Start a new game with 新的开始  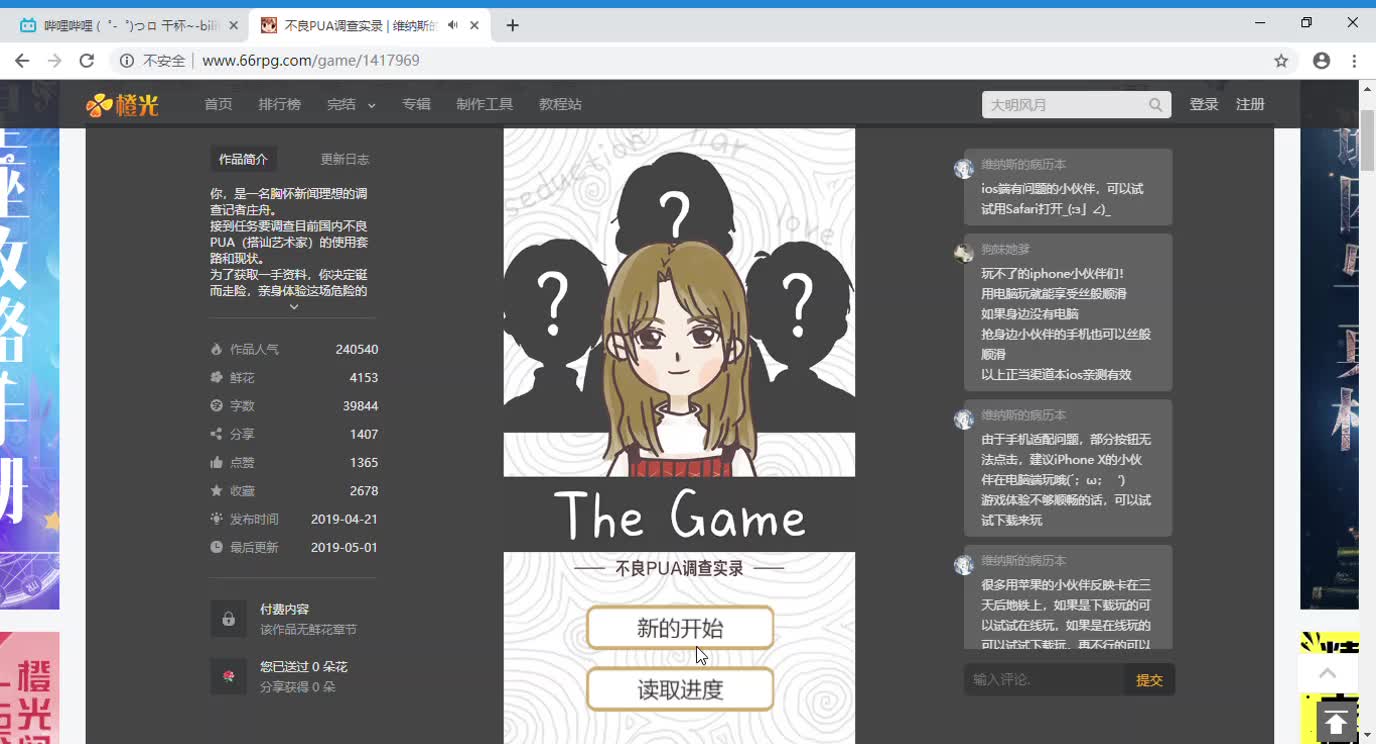(x=680, y=628)
